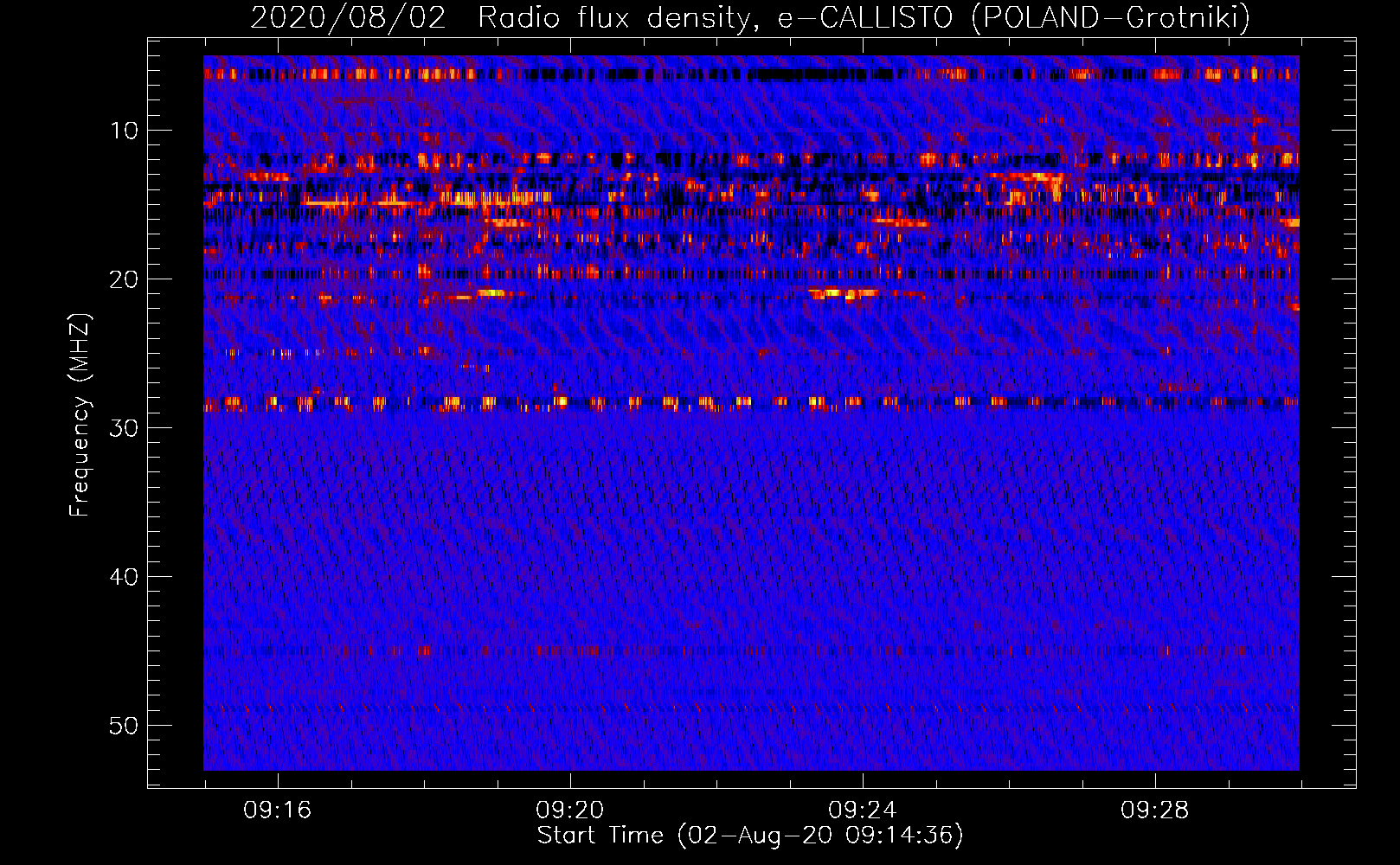Image resolution: width=1400 pixels, height=865 pixels.
Task: Click the frequency tick label '40'
Action: pos(125,577)
